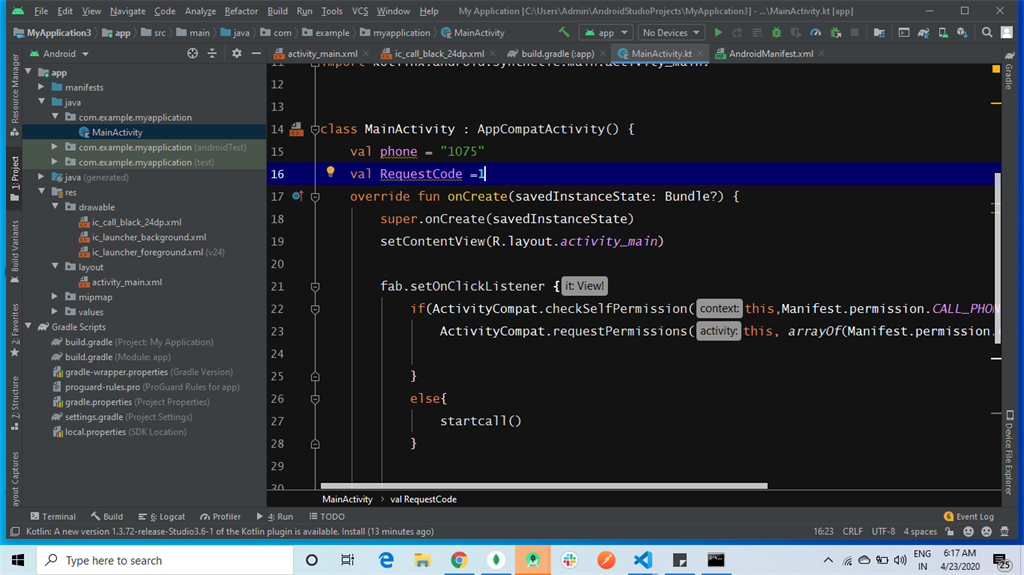Click the Windows search box

165,560
